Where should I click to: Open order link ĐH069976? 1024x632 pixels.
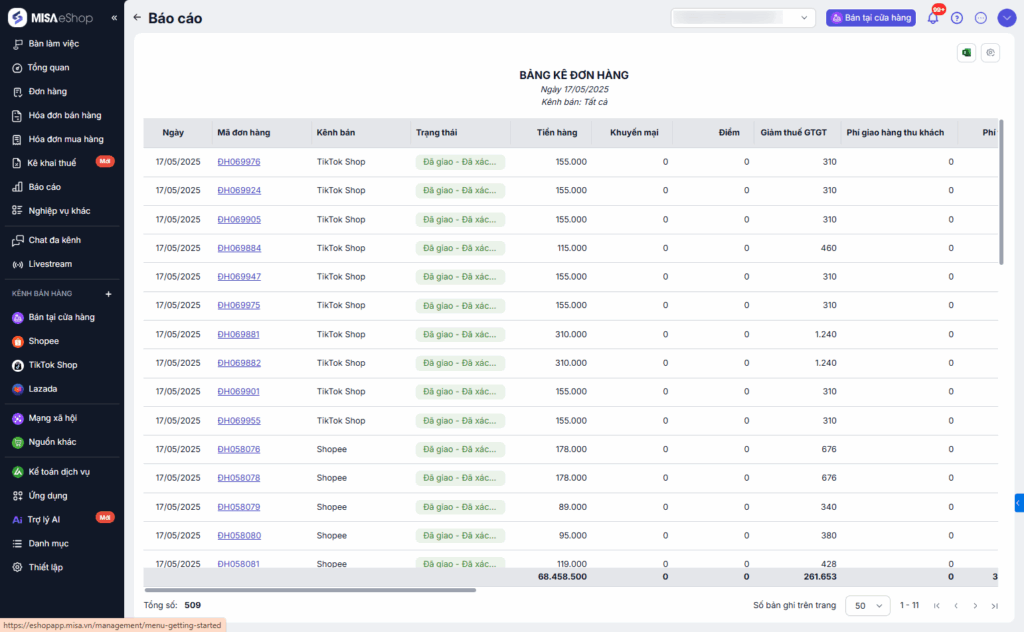239,162
